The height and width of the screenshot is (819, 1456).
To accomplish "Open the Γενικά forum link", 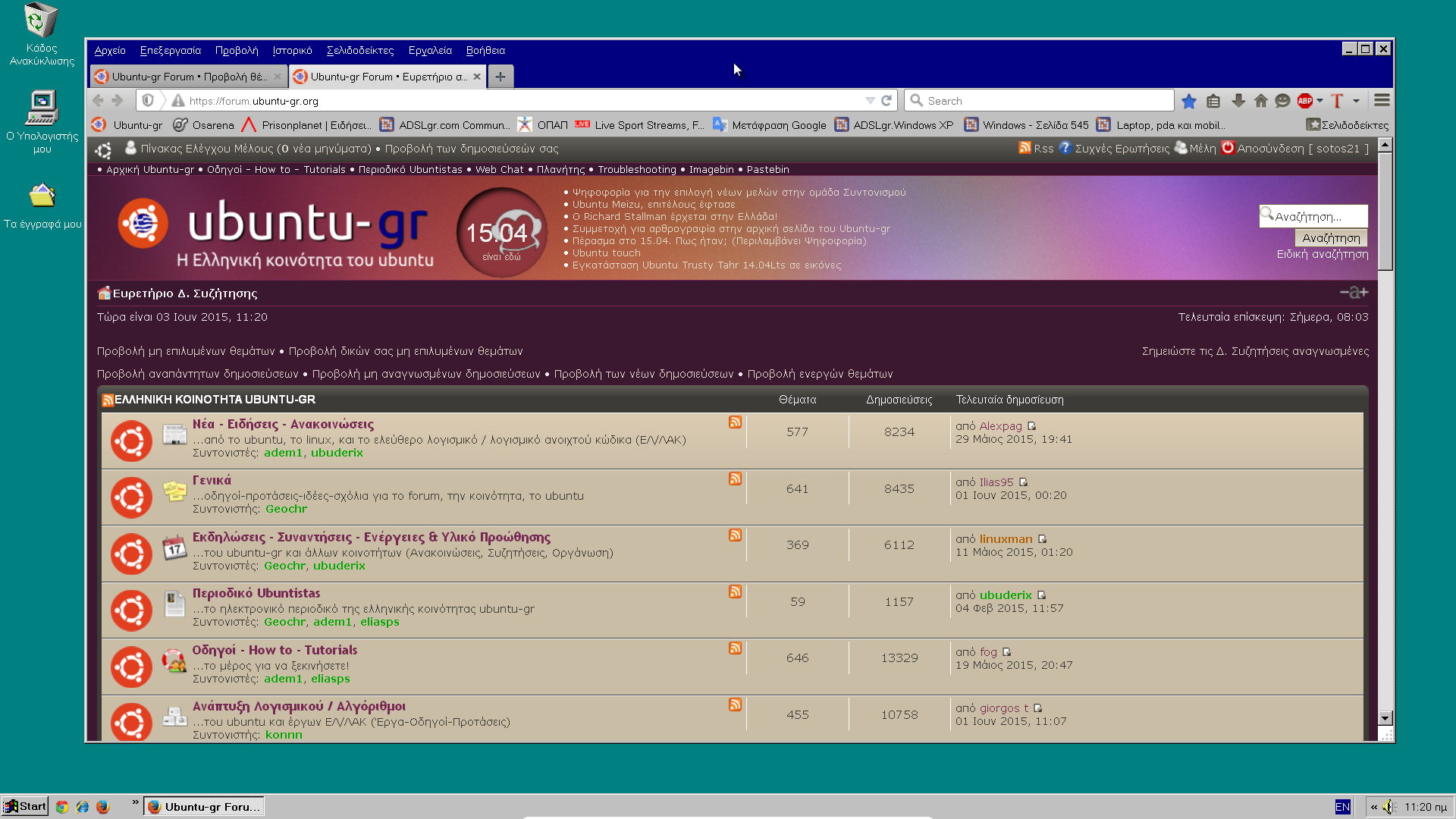I will pyautogui.click(x=212, y=480).
